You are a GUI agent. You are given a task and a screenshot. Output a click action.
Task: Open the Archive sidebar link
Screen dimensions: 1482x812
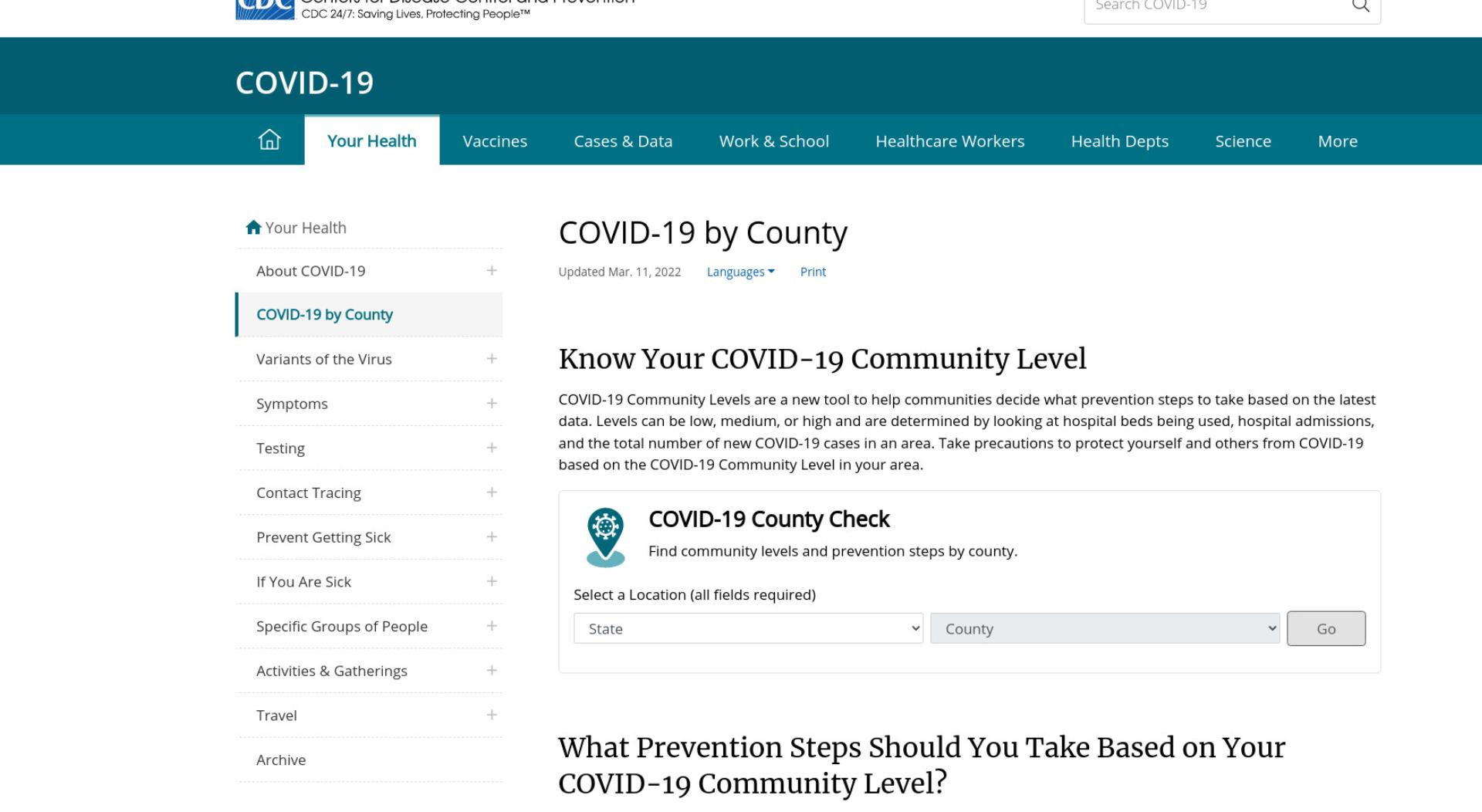[281, 760]
